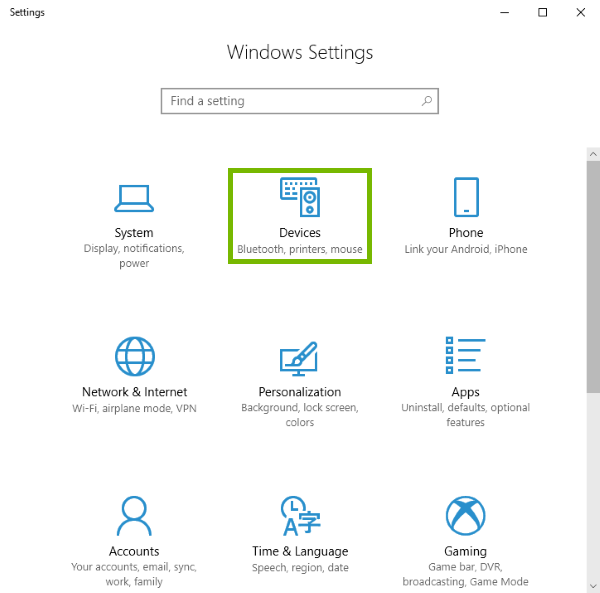The width and height of the screenshot is (600, 593).
Task: Click 'Display, notifications, power' description
Action: pyautogui.click(x=134, y=256)
